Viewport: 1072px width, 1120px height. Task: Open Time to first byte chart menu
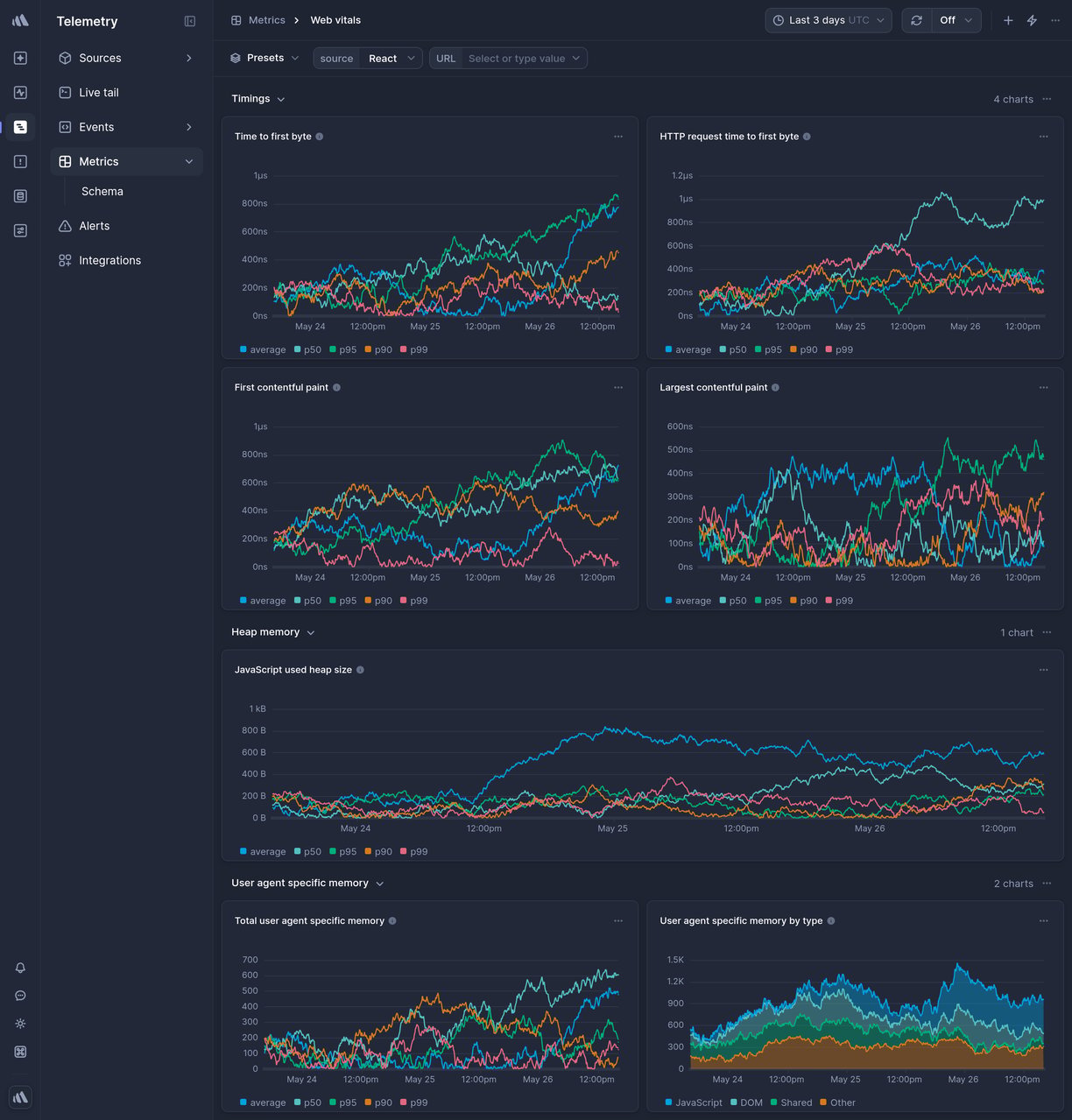pos(618,137)
